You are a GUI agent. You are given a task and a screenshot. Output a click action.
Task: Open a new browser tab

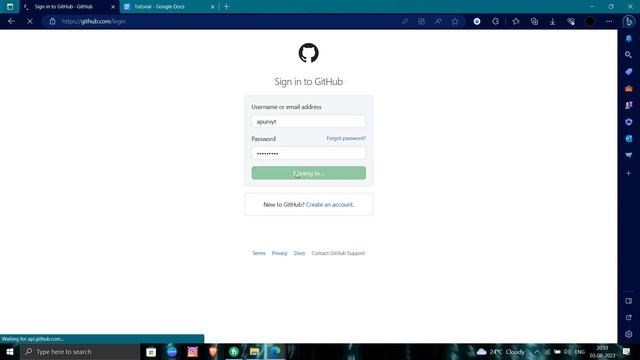(x=227, y=7)
